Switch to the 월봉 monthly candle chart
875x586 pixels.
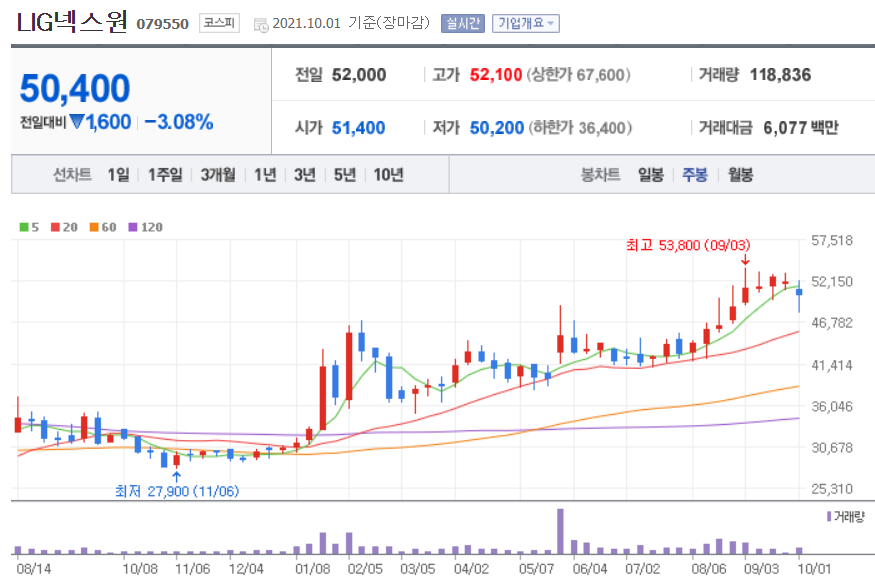coord(741,175)
